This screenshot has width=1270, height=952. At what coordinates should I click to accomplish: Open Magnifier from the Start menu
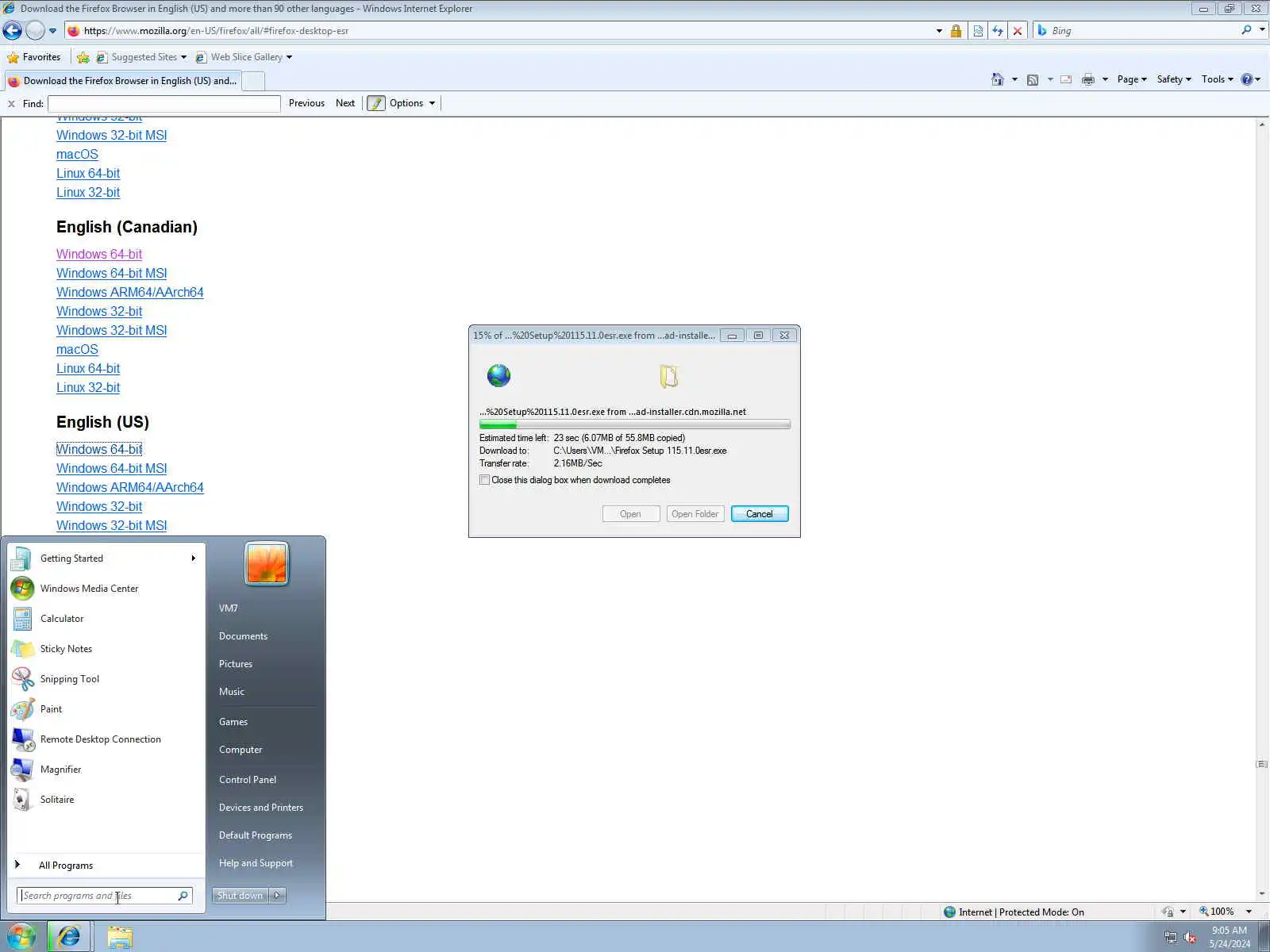pos(106,770)
